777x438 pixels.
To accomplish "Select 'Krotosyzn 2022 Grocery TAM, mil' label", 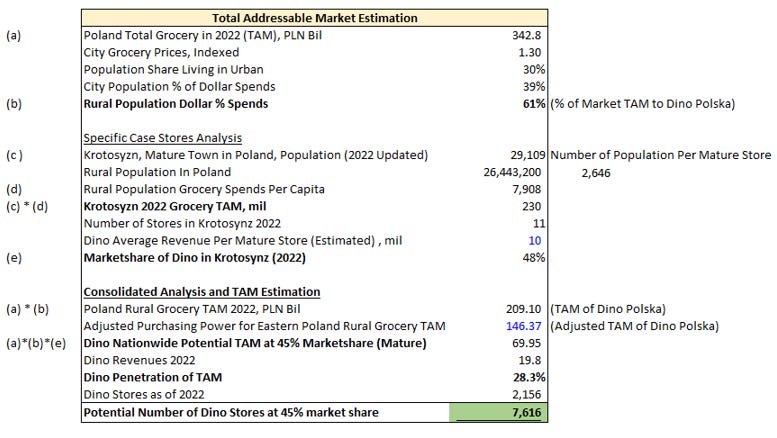I will (x=174, y=206).
